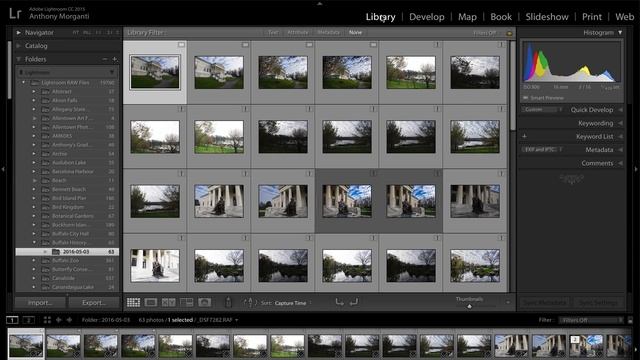
Task: Go back with the filmstrip left arrow
Action: pyautogui.click(x=58, y=320)
